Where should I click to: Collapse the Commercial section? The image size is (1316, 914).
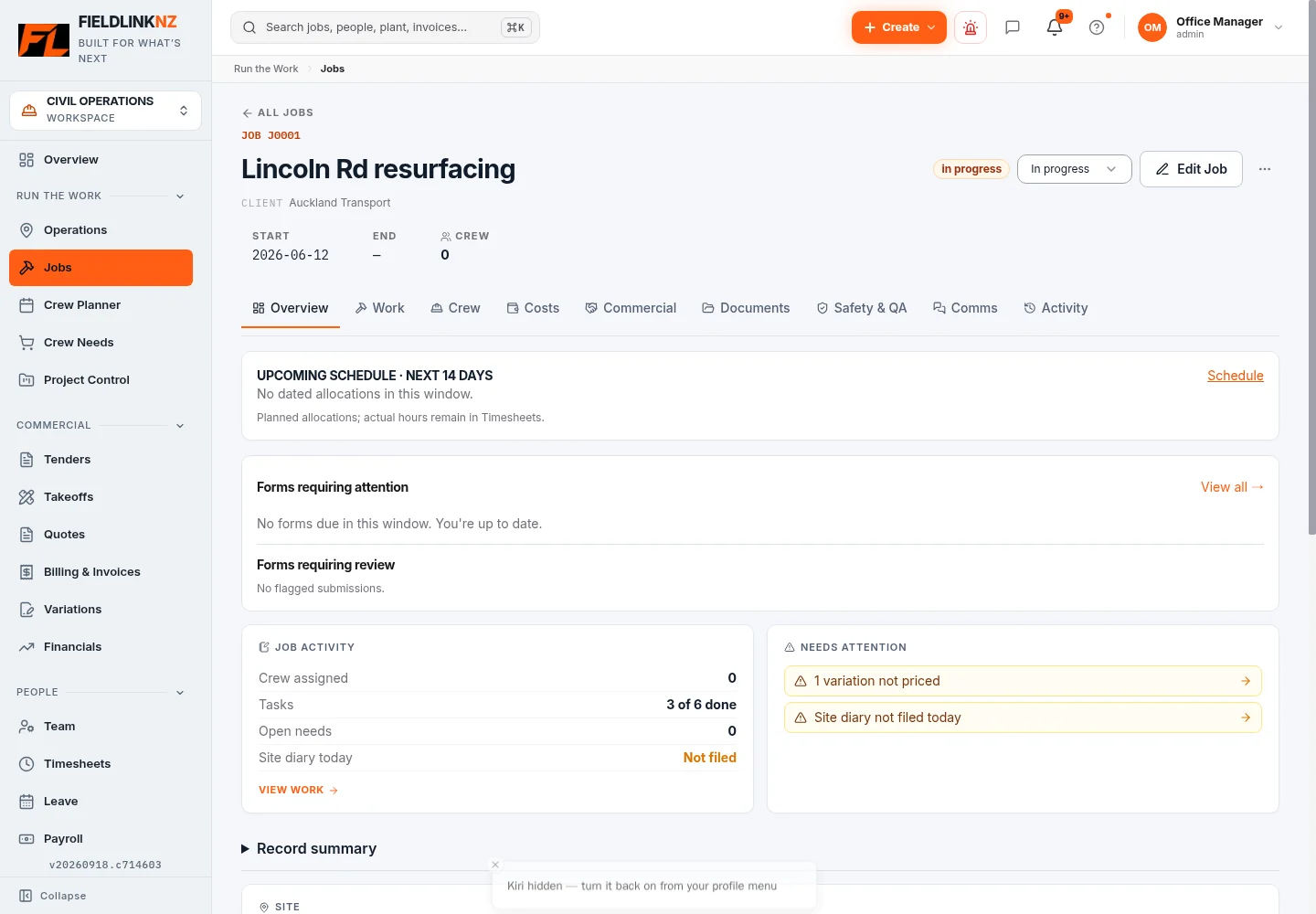click(180, 425)
